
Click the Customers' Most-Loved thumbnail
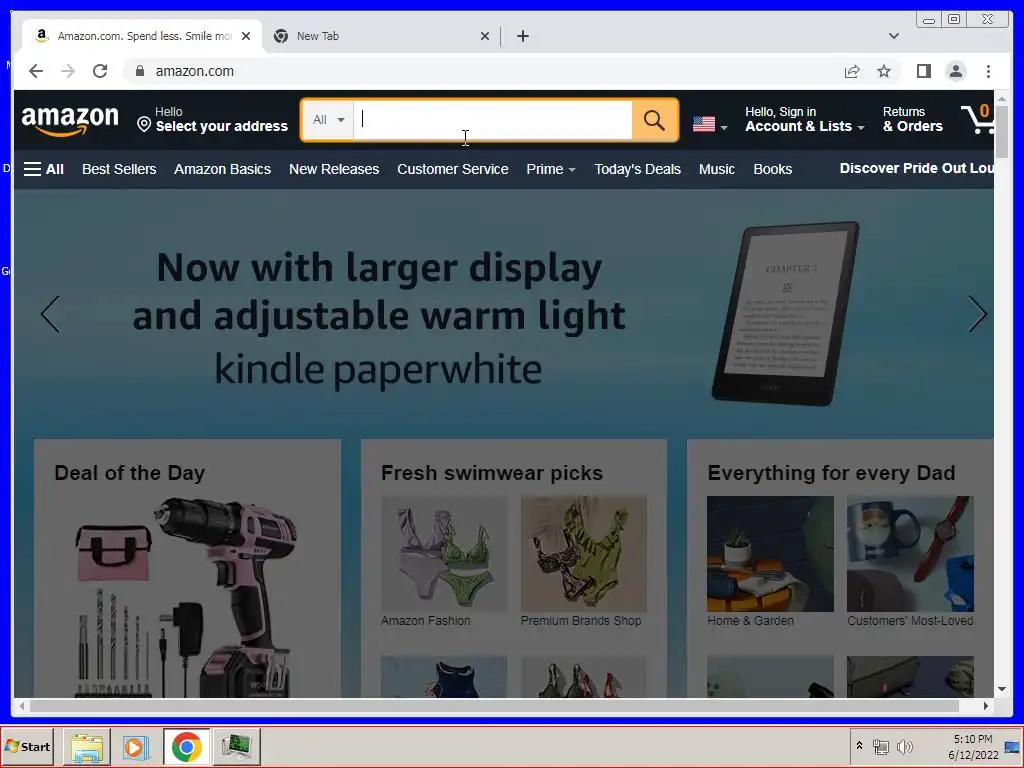[x=910, y=554]
